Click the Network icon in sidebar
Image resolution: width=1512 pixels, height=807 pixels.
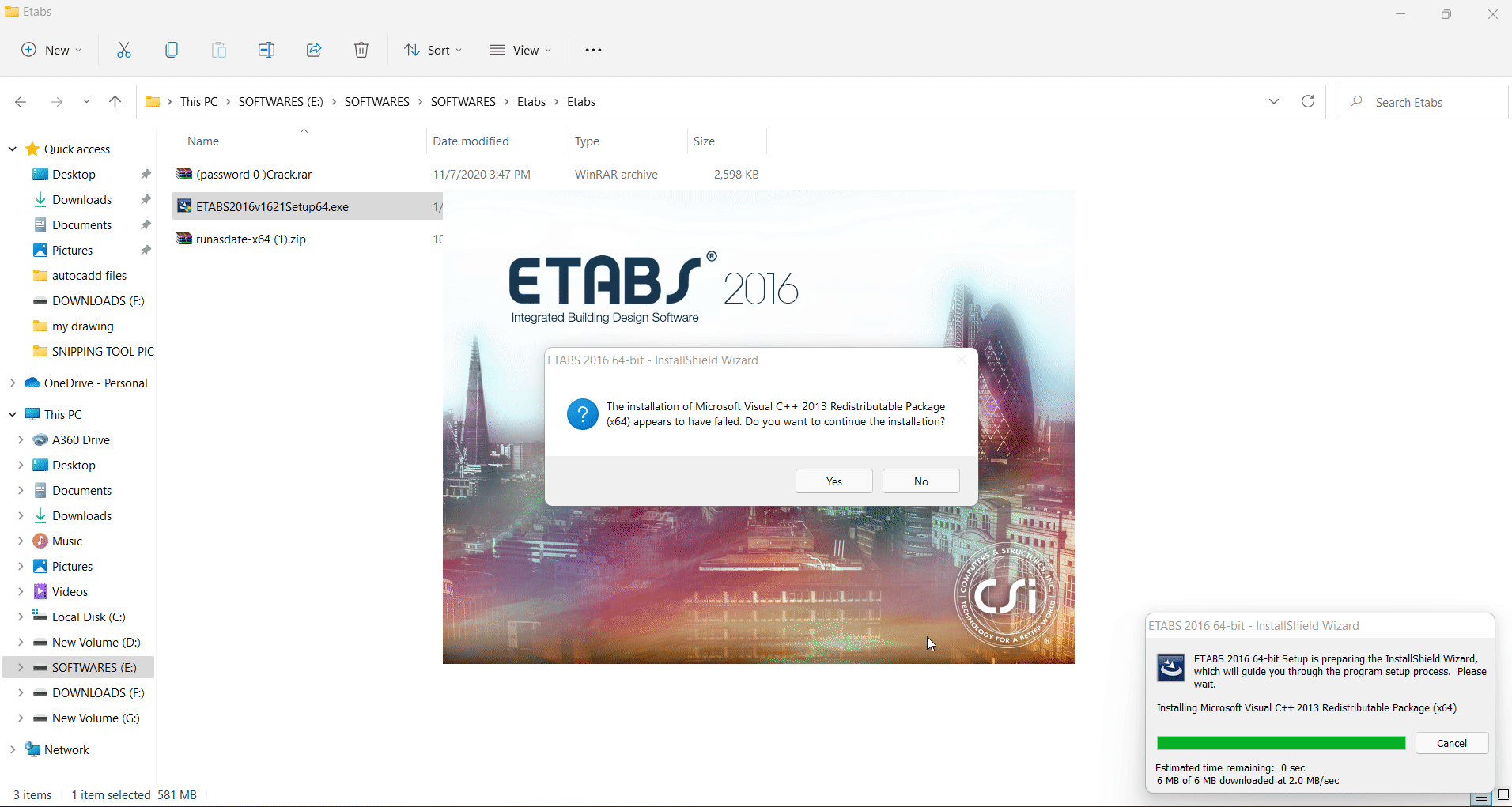tap(32, 749)
